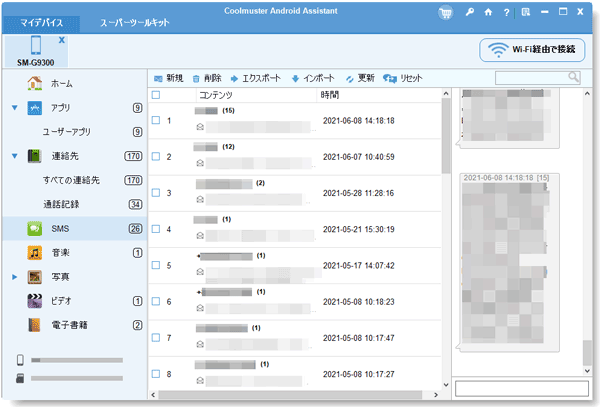600x407 pixels.
Task: Select the SM-G9300 device phone icon
Action: pos(36,45)
